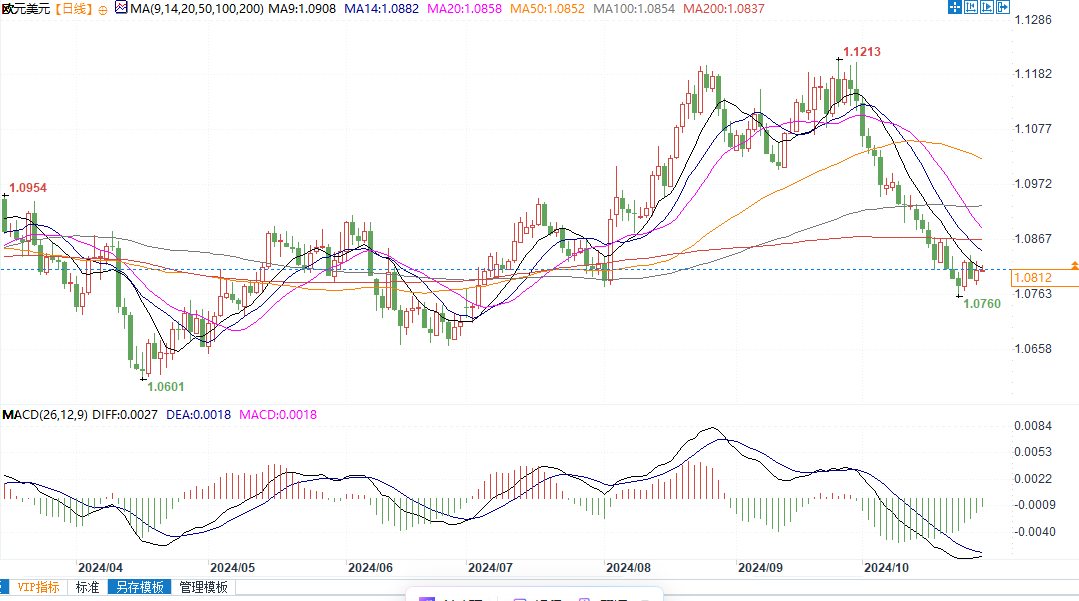Click the MA indicator chart icon
The image size is (1079, 601).
pos(120,9)
